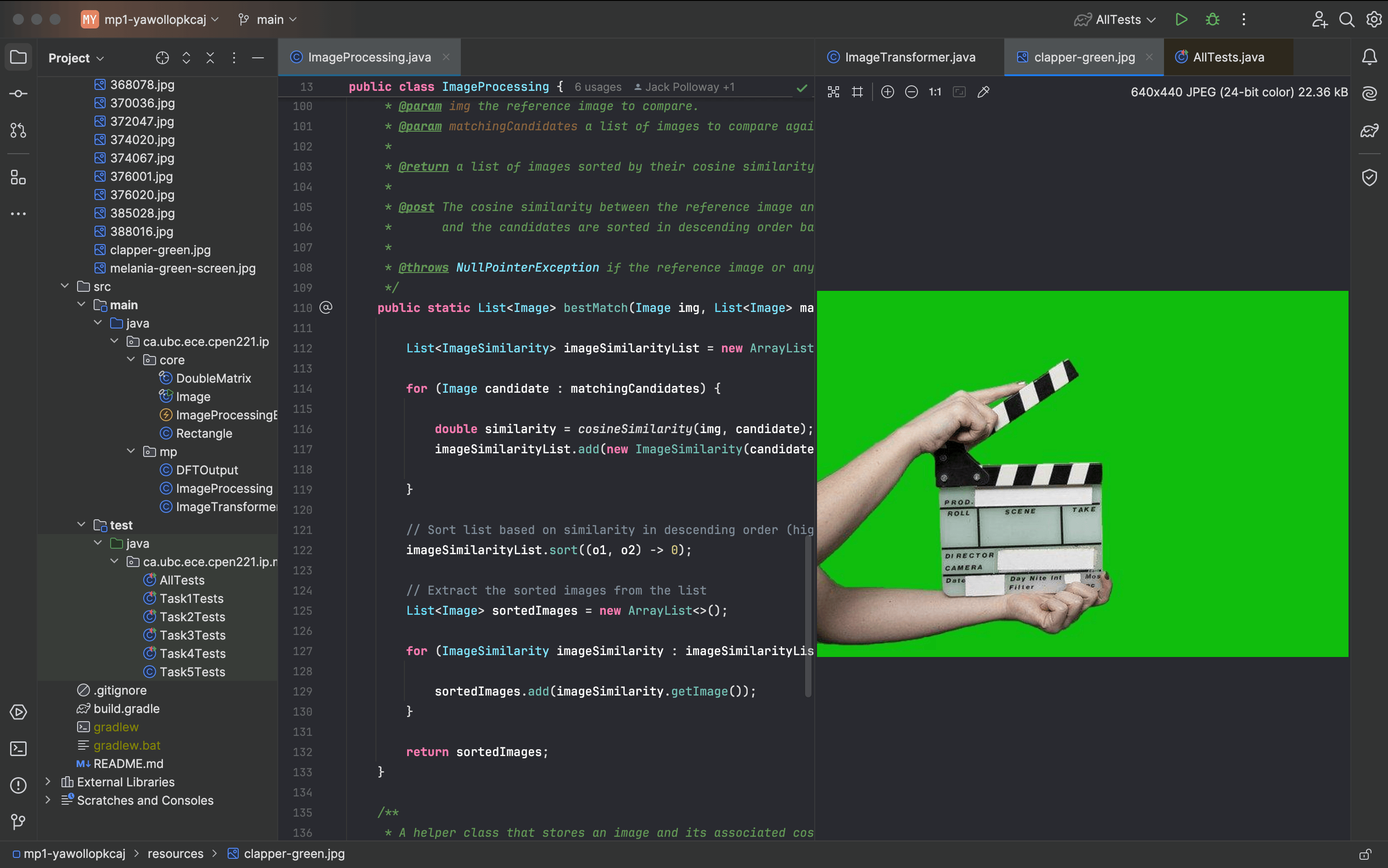Click the editor vertical scrollbar thumb
Image resolution: width=1388 pixels, height=868 pixels.
808,616
